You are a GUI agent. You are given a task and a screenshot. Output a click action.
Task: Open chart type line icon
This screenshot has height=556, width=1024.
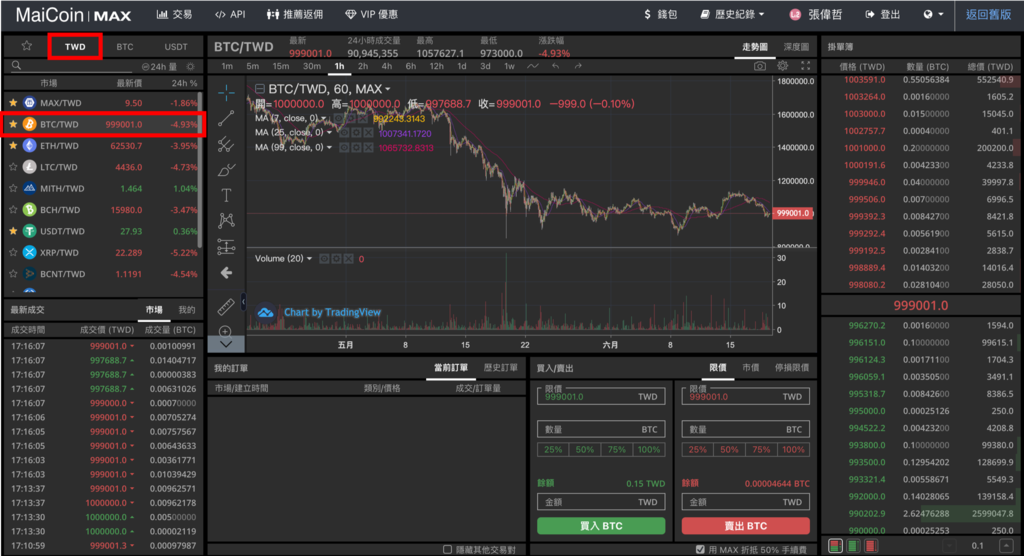click(x=533, y=66)
